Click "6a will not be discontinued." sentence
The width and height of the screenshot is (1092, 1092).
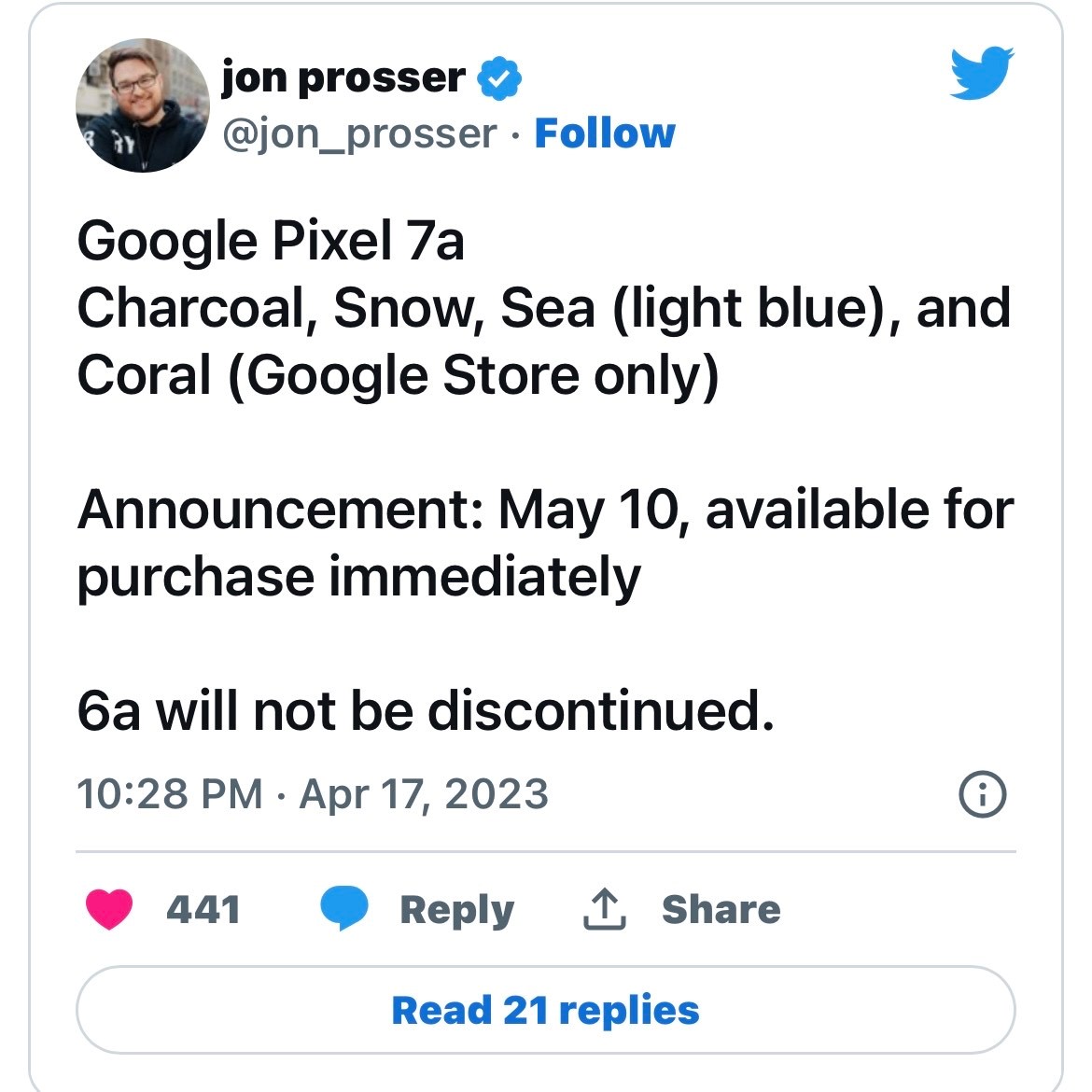[426, 711]
